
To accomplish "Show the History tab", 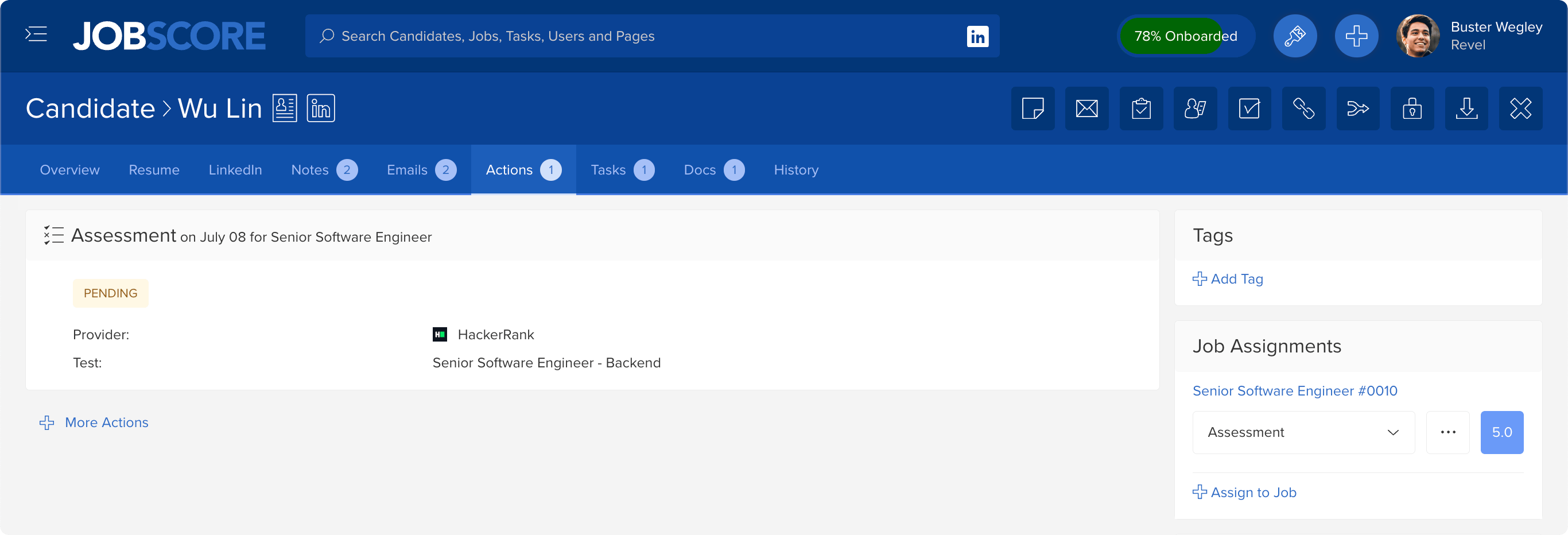I will pyautogui.click(x=795, y=170).
